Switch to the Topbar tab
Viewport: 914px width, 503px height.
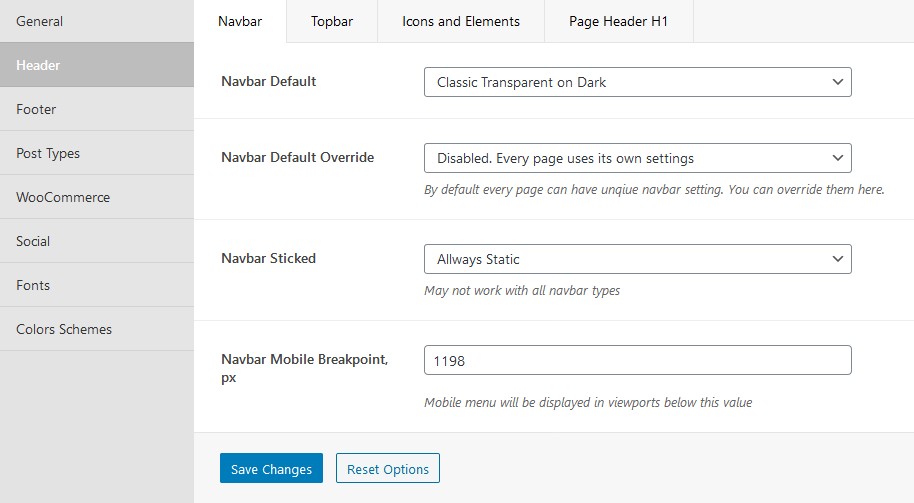tap(332, 22)
